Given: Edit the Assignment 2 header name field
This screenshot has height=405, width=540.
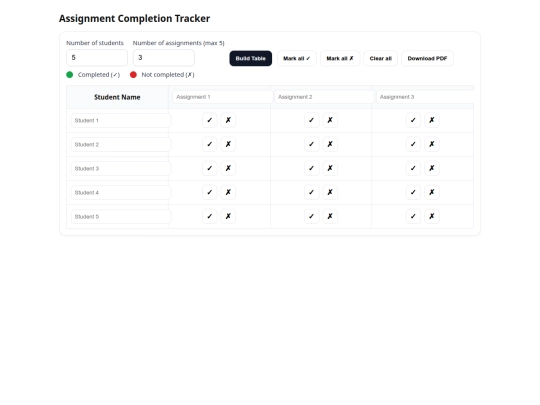Looking at the screenshot, I should [324, 97].
